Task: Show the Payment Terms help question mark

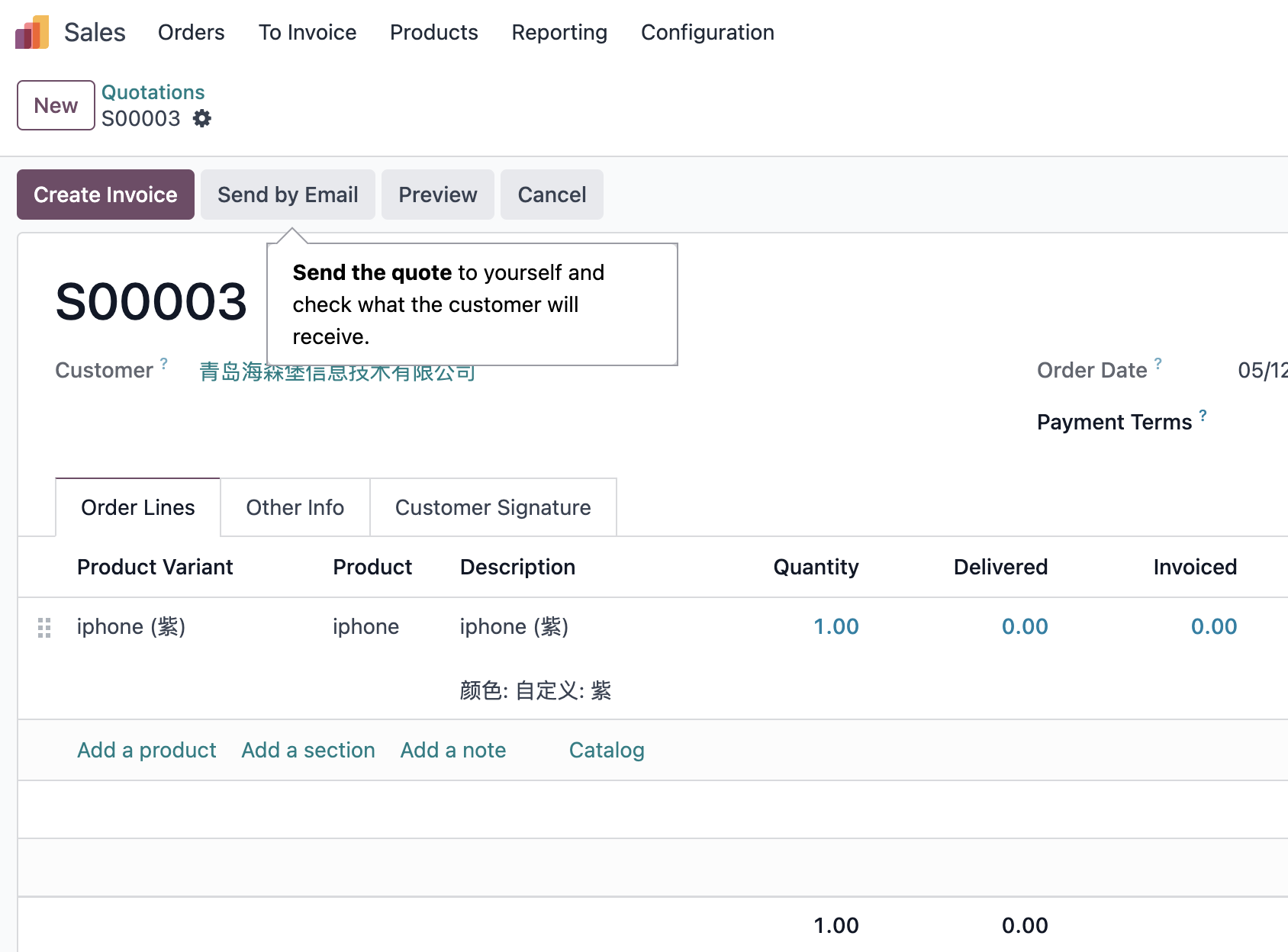Action: [1203, 415]
